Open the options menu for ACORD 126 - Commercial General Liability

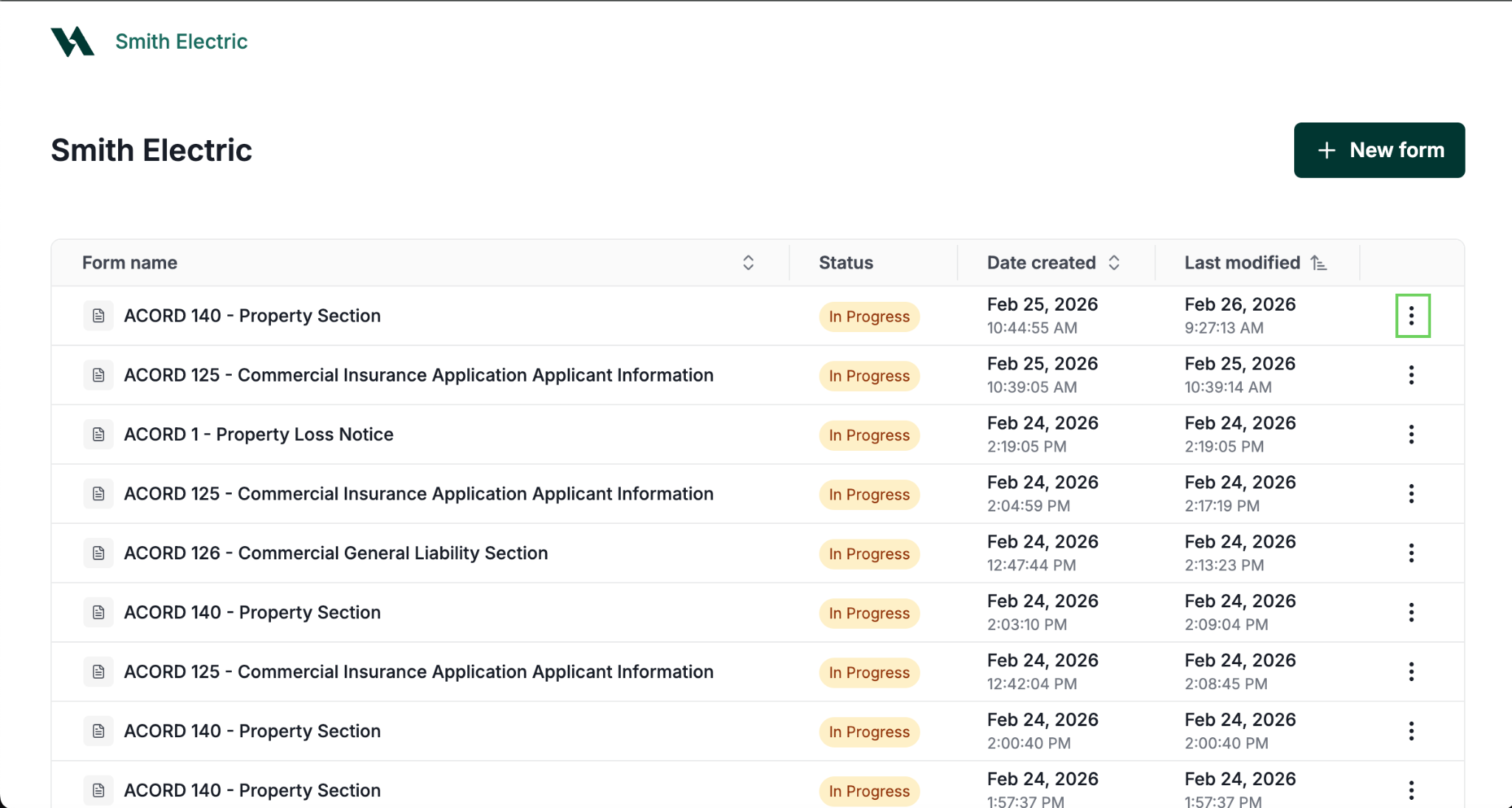(x=1412, y=553)
